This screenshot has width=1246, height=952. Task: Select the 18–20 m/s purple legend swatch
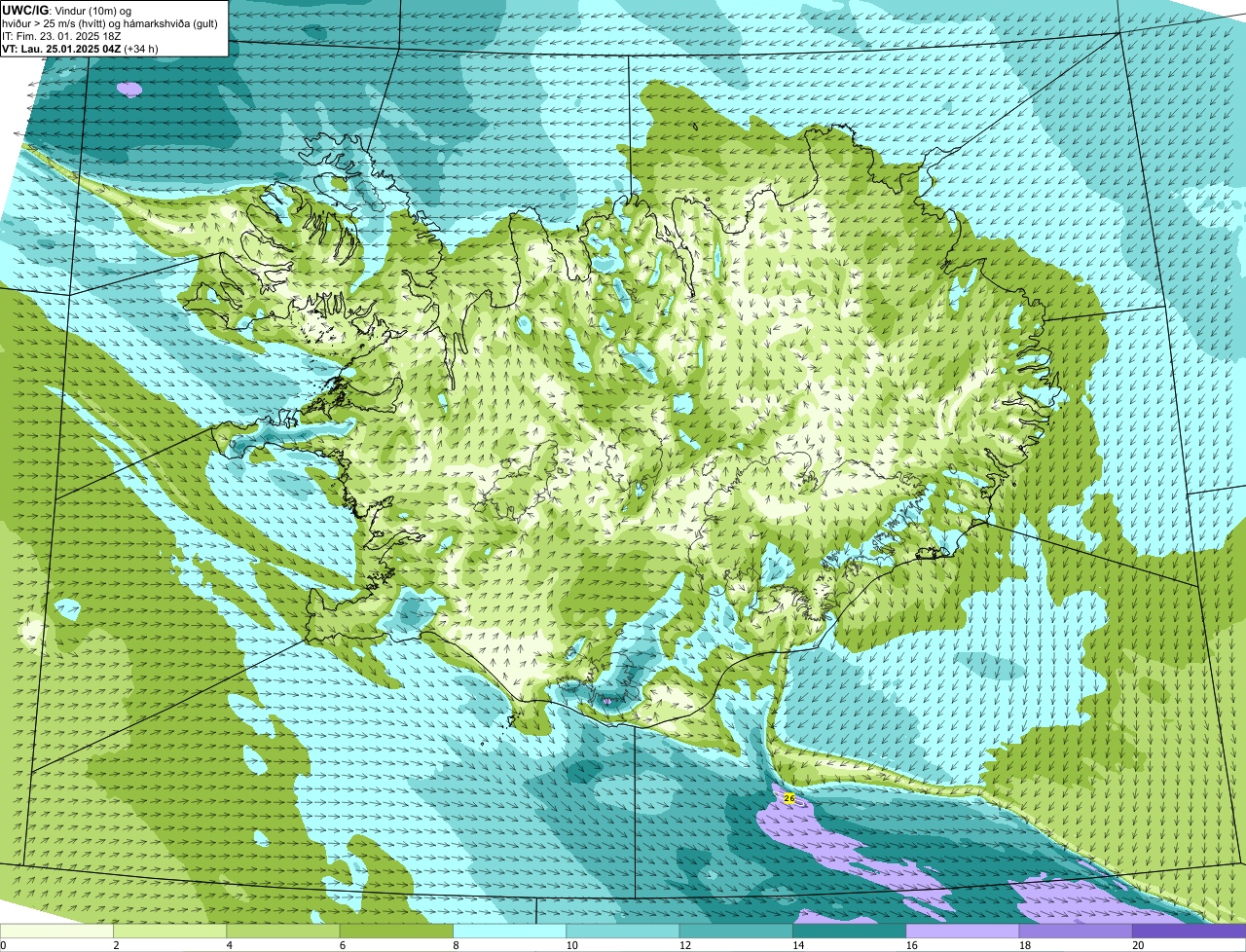pyautogui.click(x=1076, y=931)
